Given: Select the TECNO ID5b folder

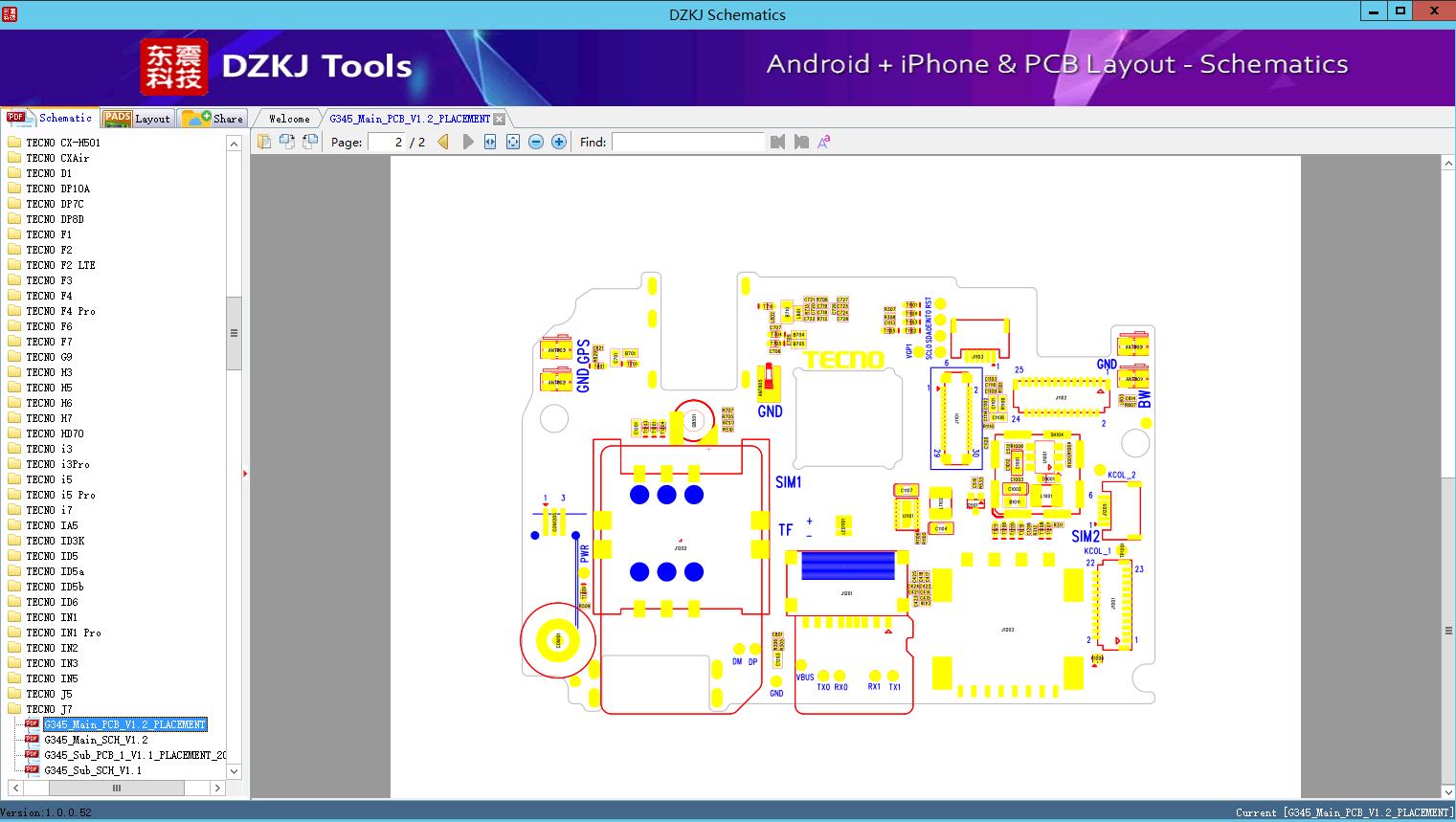Looking at the screenshot, I should click(55, 587).
